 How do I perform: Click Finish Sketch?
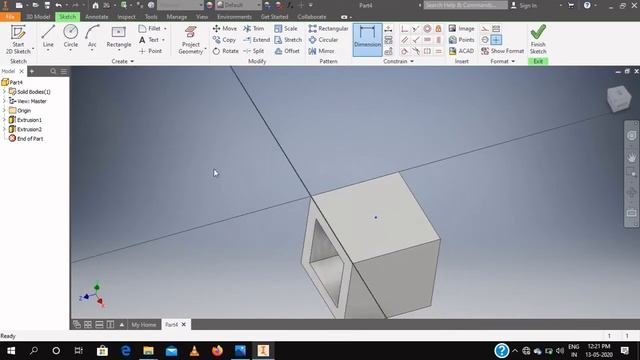click(538, 40)
